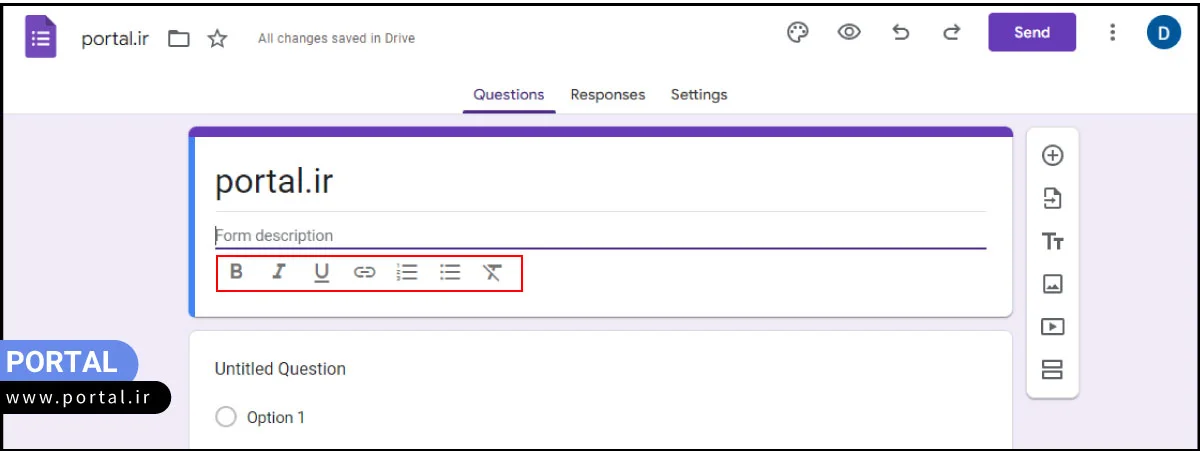Apply bold to form description
The height and width of the screenshot is (451, 1200).
tap(236, 272)
